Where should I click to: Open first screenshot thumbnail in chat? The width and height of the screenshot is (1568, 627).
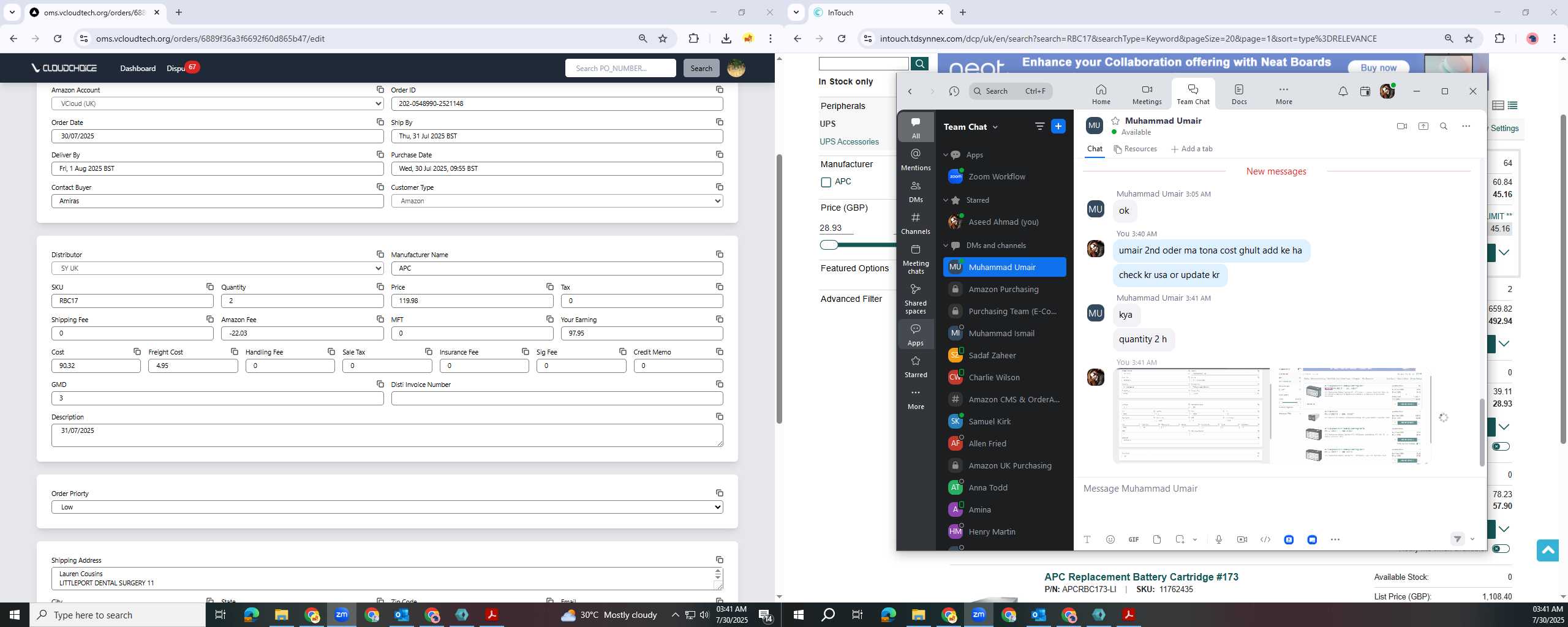[x=1192, y=416]
